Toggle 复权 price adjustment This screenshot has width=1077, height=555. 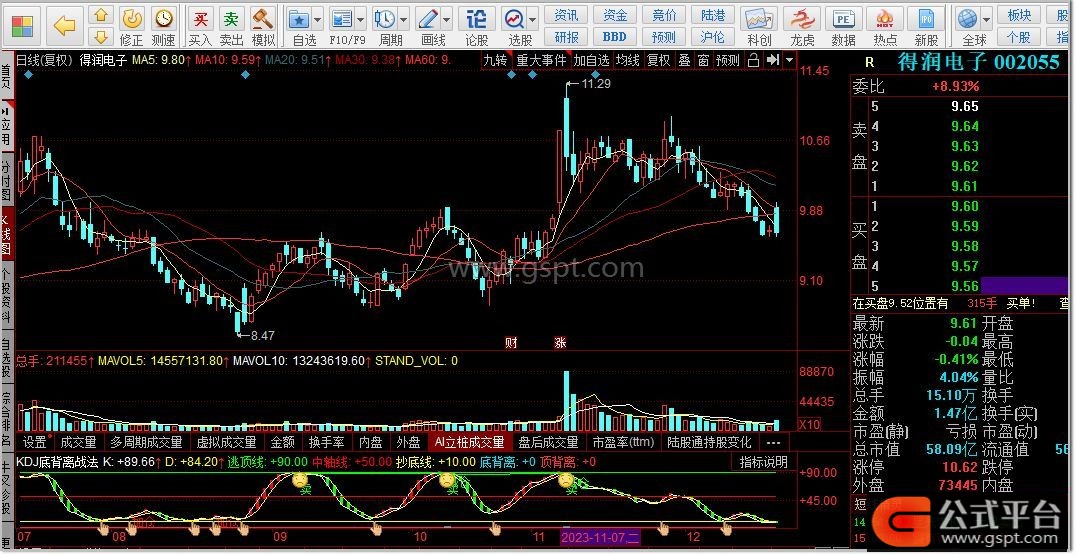[658, 60]
